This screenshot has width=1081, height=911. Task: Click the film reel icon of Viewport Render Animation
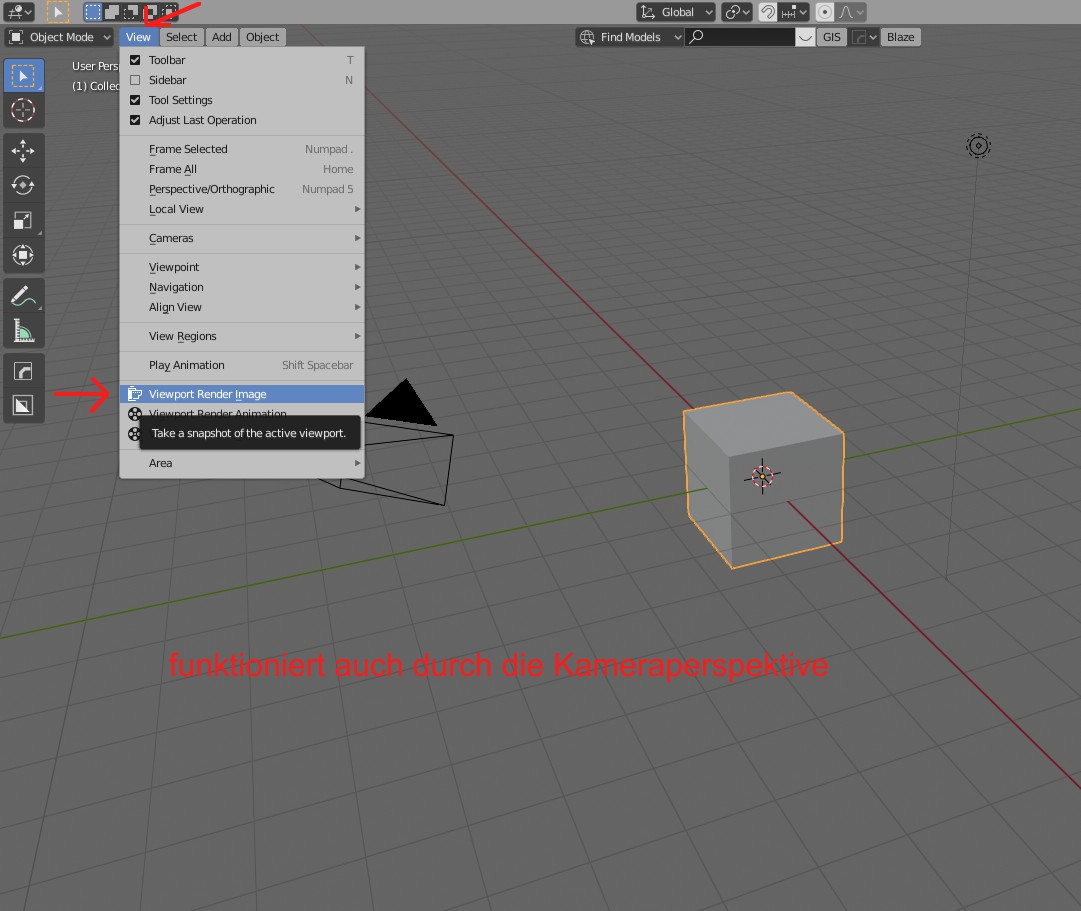point(134,414)
